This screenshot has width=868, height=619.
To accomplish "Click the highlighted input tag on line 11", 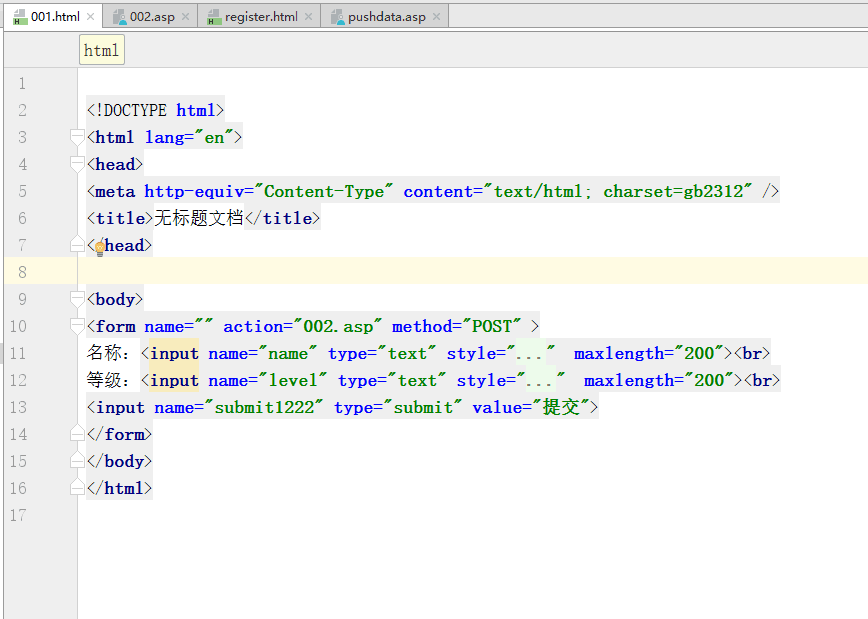I will click(174, 353).
